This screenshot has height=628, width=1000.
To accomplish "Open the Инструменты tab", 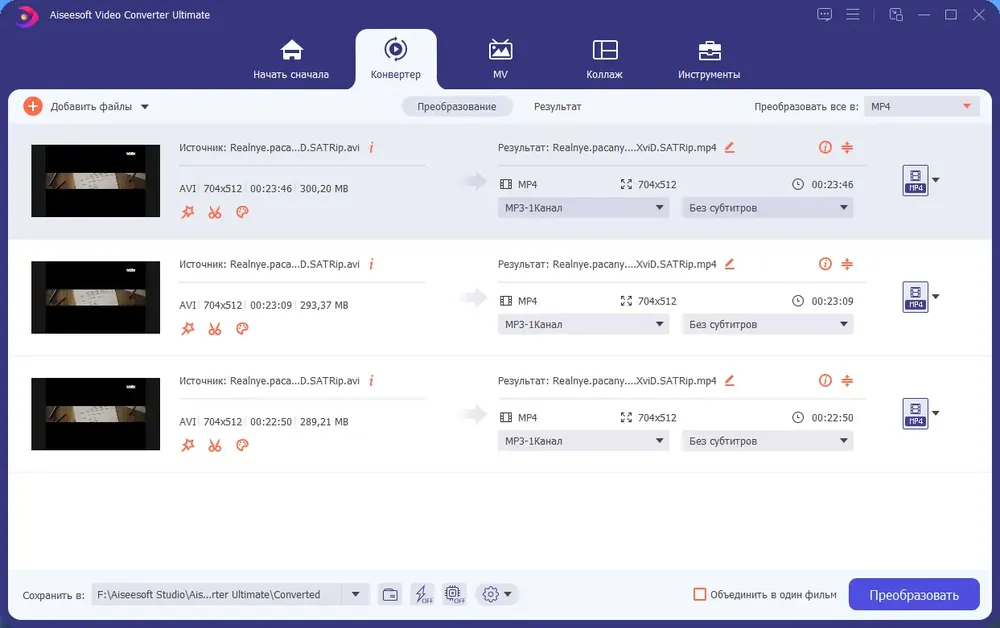I will click(x=709, y=59).
